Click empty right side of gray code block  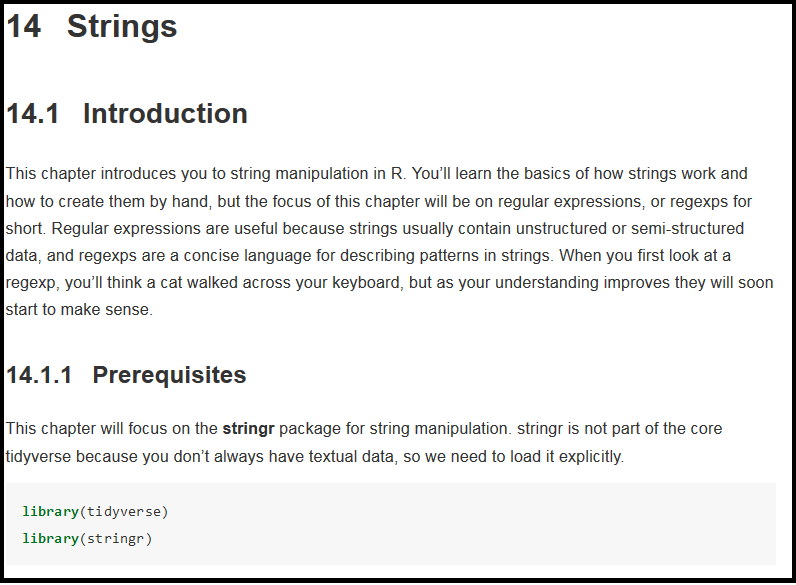[x=600, y=525]
